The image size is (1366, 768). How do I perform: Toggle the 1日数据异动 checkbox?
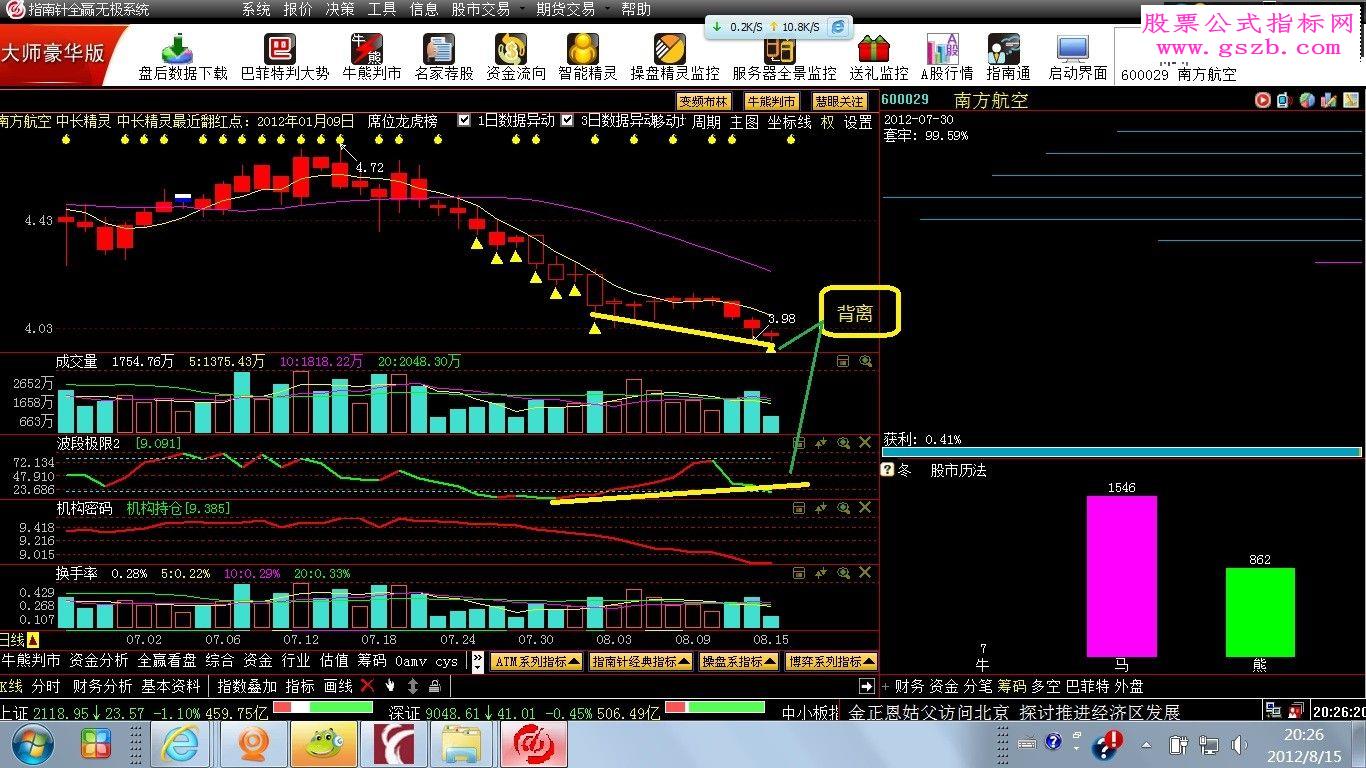point(464,120)
